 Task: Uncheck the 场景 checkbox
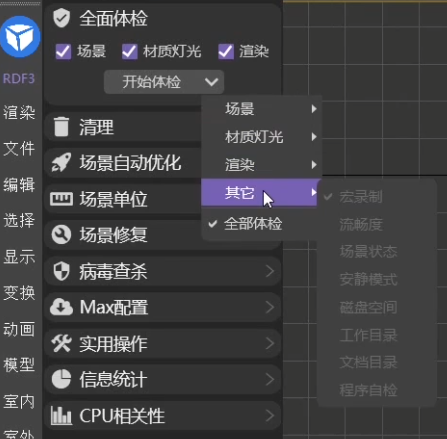pyautogui.click(x=63, y=52)
